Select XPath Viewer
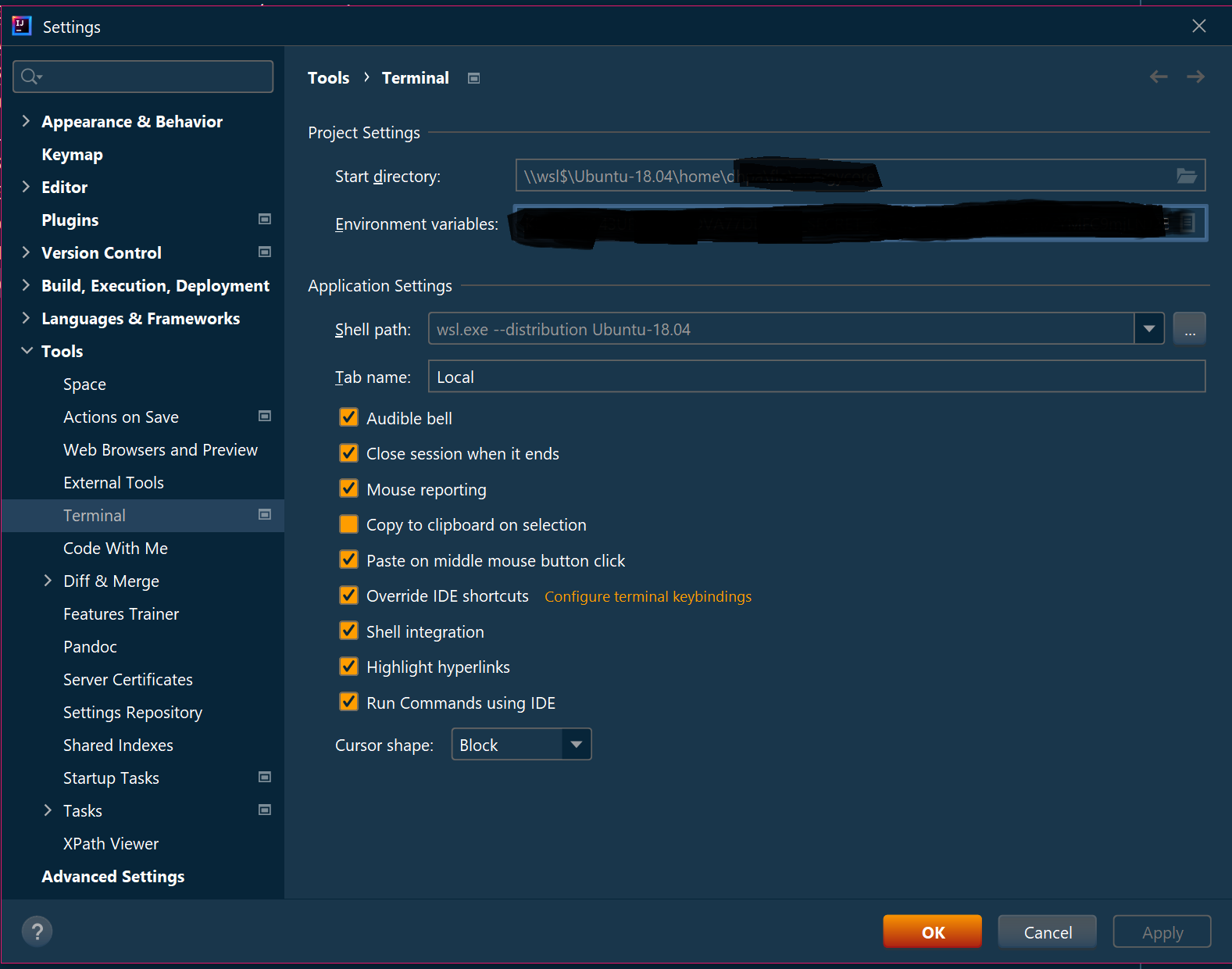 click(x=111, y=844)
